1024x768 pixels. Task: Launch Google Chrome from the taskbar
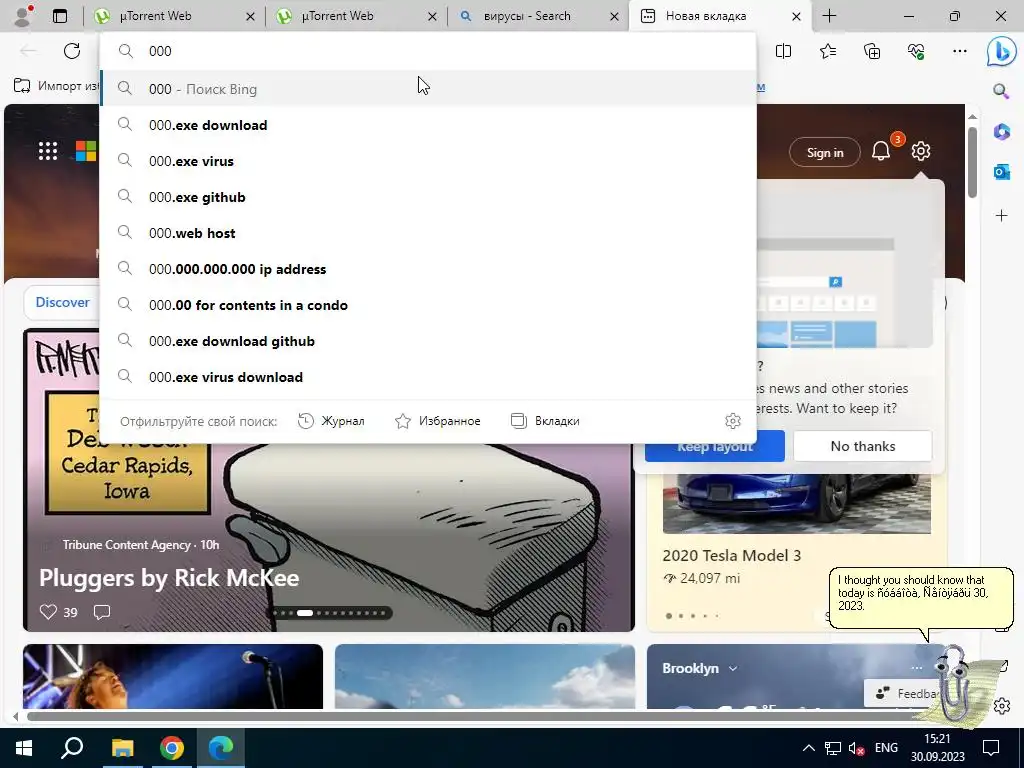172,748
